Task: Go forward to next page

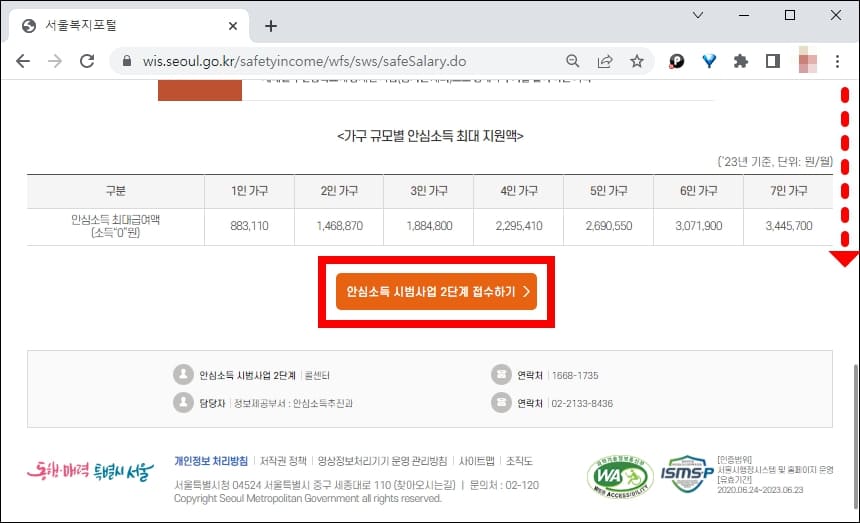Action: (x=55, y=61)
